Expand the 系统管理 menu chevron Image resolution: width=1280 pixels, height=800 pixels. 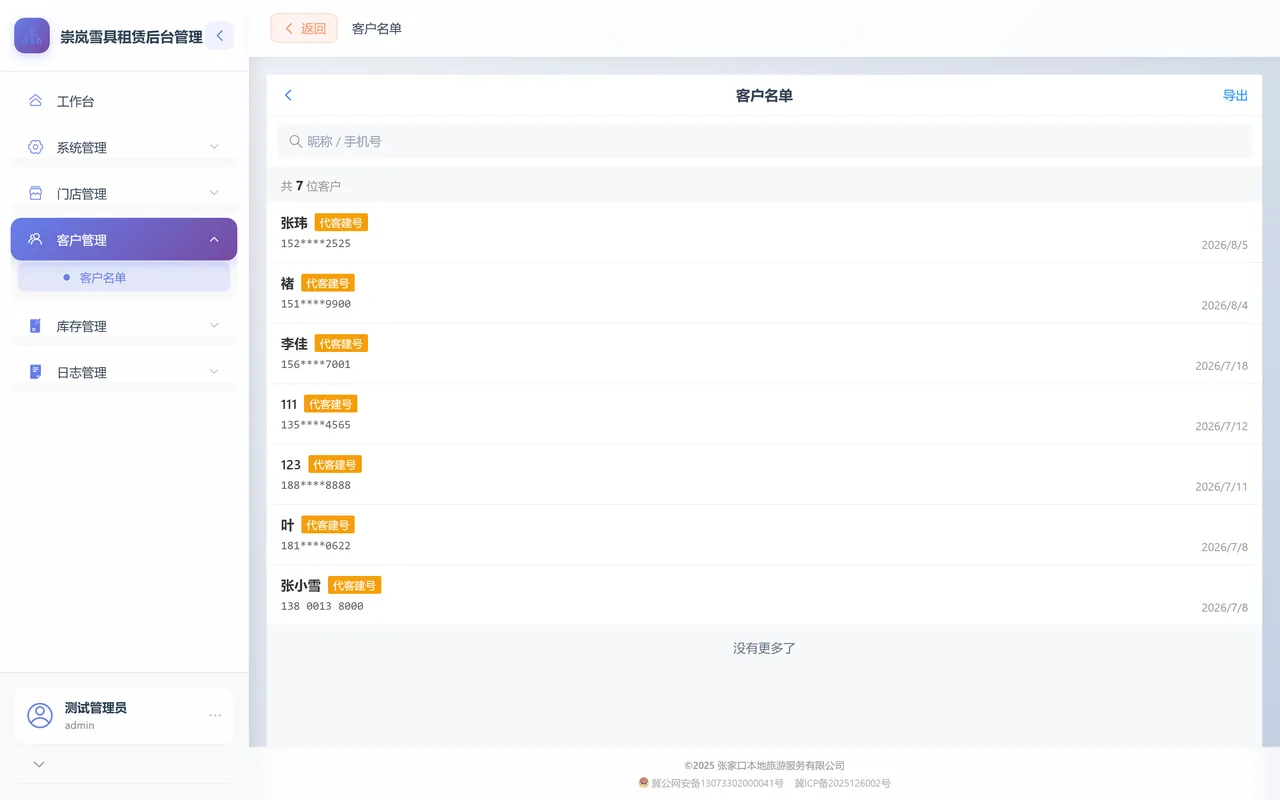(x=214, y=147)
